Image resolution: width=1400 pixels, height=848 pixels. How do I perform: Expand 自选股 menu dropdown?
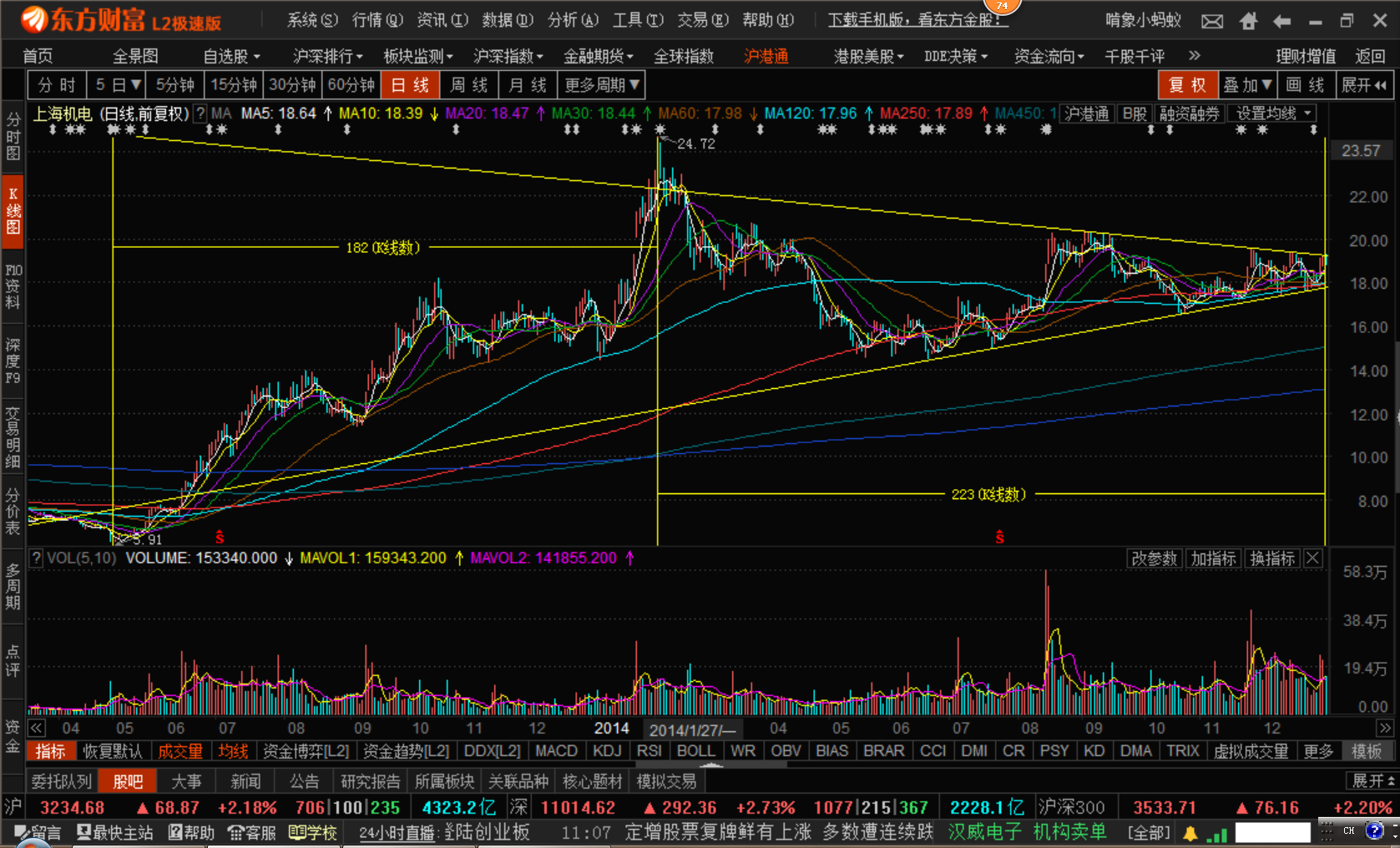click(232, 56)
